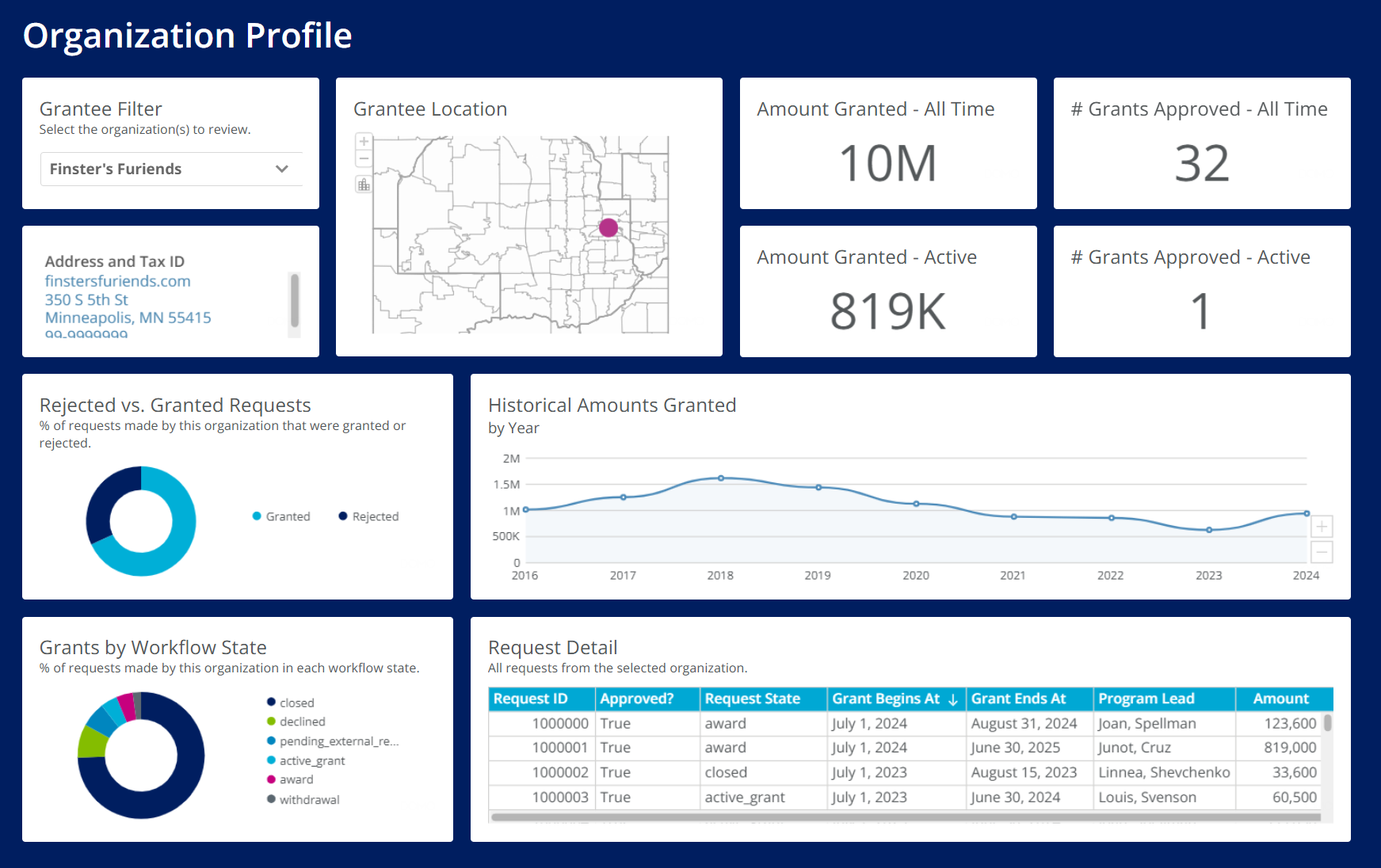The image size is (1381, 868).
Task: Click the Junot, Cruz program lead cell
Action: coord(1164,748)
